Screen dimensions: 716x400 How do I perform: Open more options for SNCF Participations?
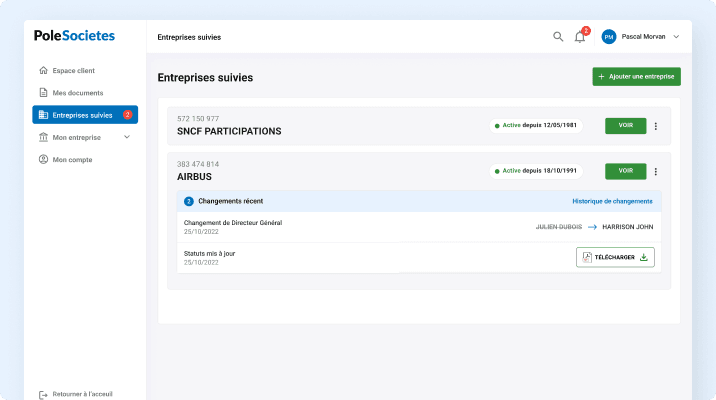[656, 126]
